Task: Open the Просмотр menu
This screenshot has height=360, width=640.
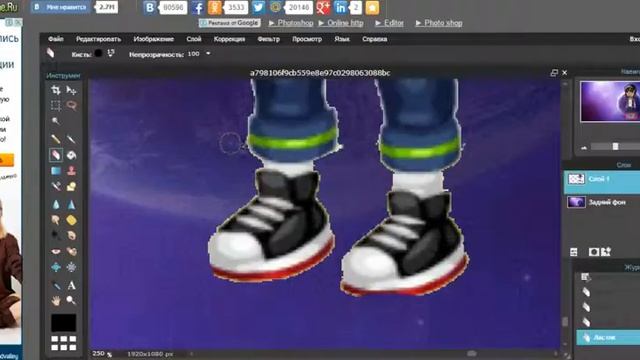Action: 307,39
